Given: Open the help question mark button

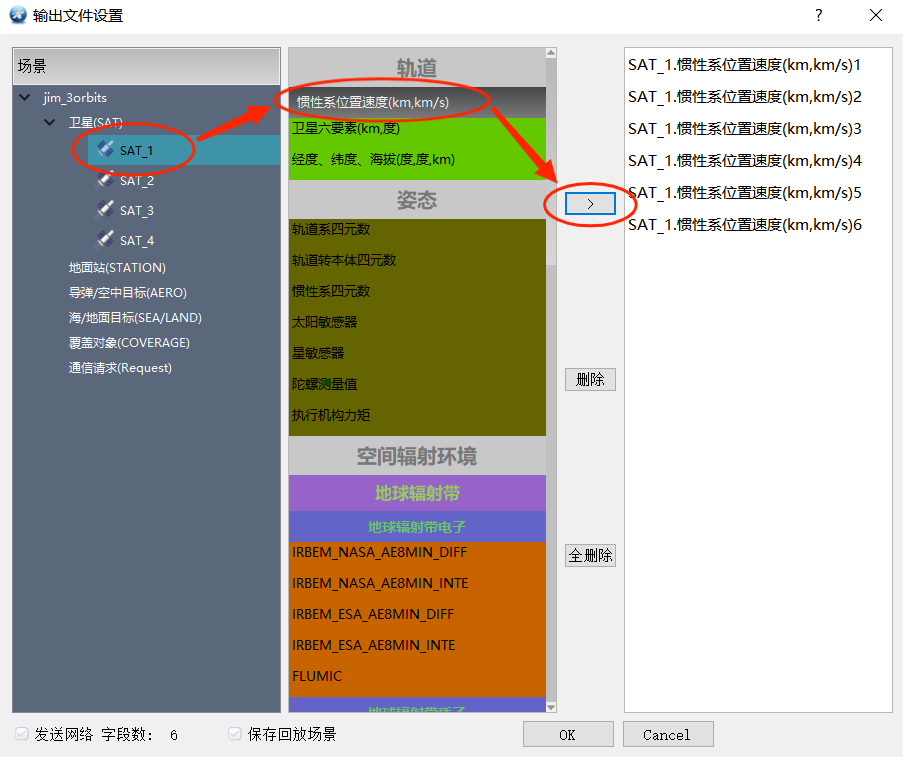Looking at the screenshot, I should pos(818,15).
